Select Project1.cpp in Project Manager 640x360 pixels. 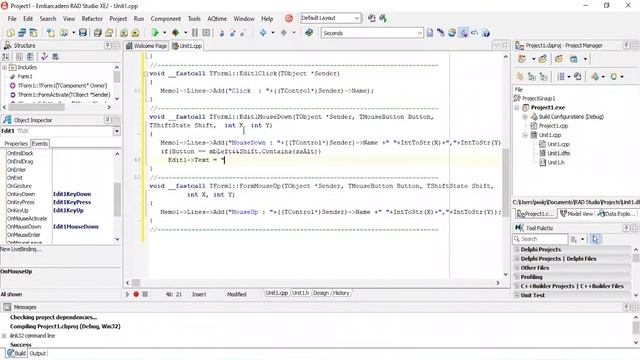click(553, 126)
